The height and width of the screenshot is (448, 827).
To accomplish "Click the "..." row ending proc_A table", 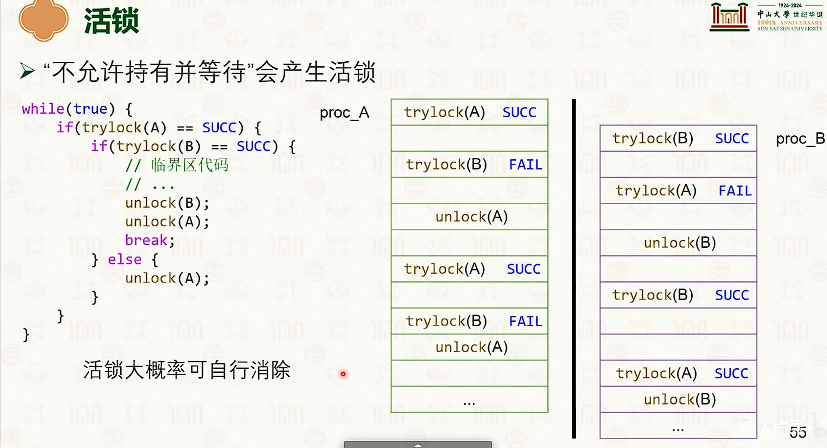I will click(469, 399).
